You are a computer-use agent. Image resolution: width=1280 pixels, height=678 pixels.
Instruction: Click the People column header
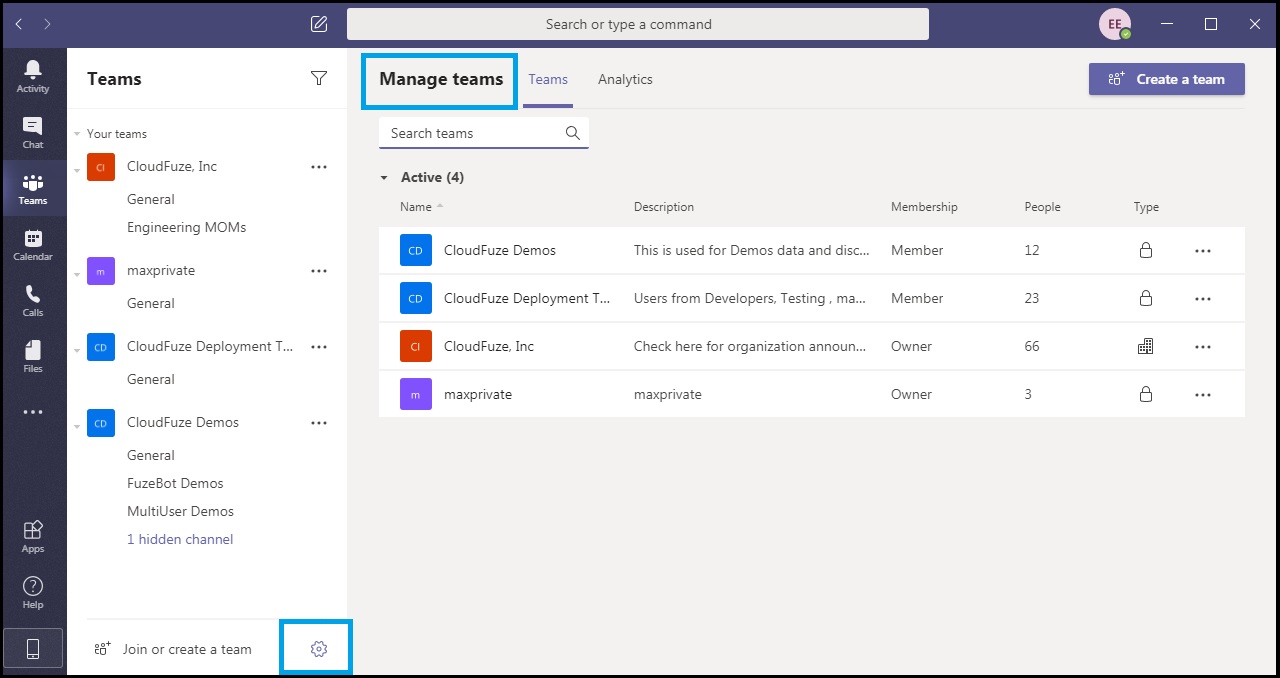[1043, 207]
